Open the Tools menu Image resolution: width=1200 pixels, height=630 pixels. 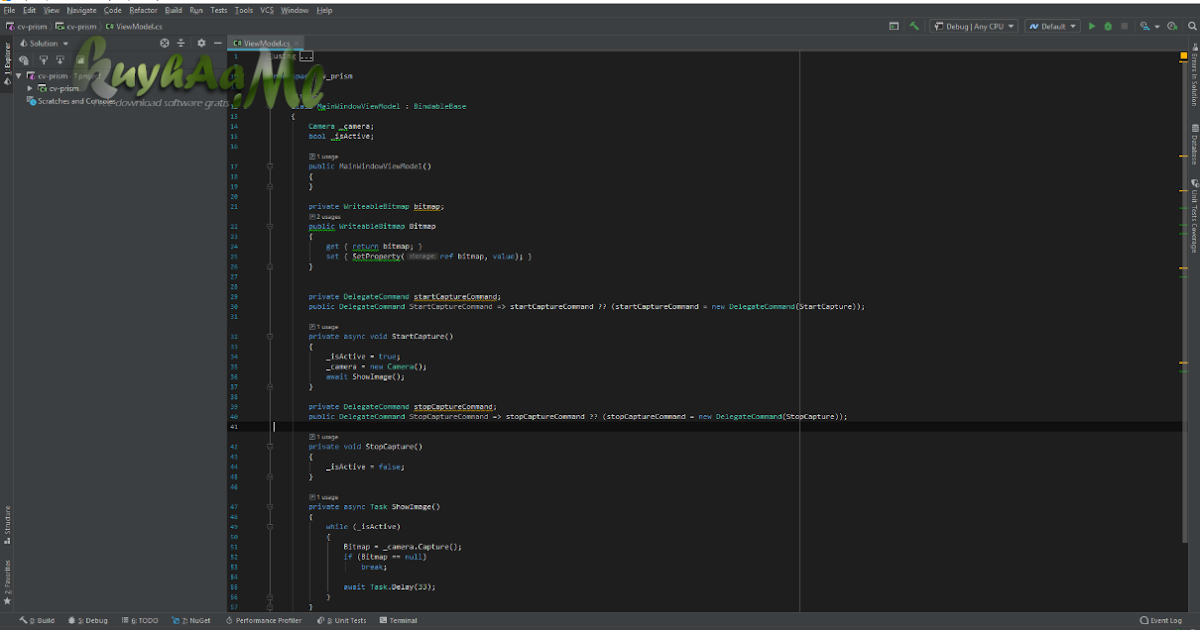[244, 10]
